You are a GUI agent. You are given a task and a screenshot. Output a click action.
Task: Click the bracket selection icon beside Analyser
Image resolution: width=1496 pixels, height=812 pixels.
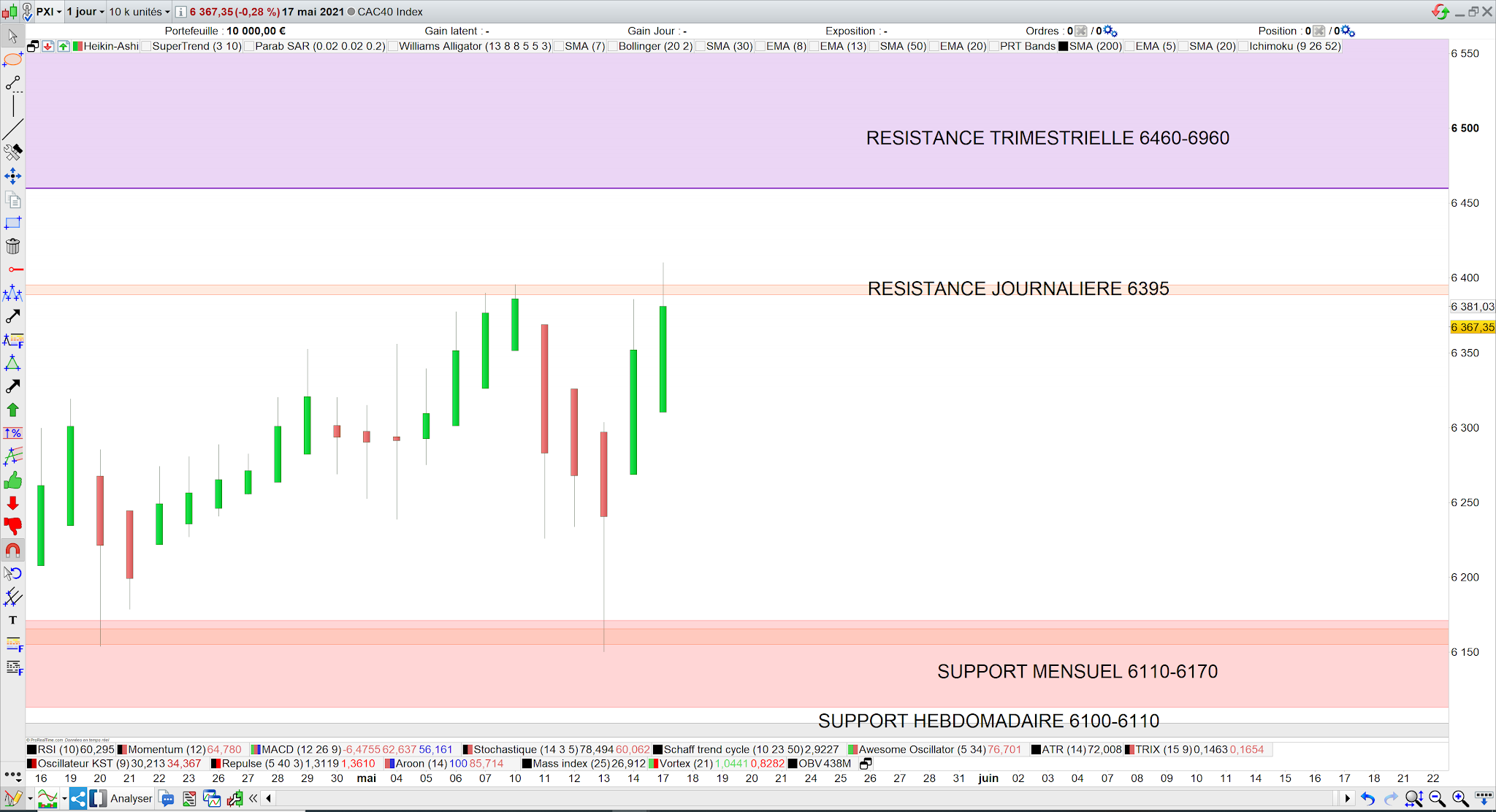(98, 799)
